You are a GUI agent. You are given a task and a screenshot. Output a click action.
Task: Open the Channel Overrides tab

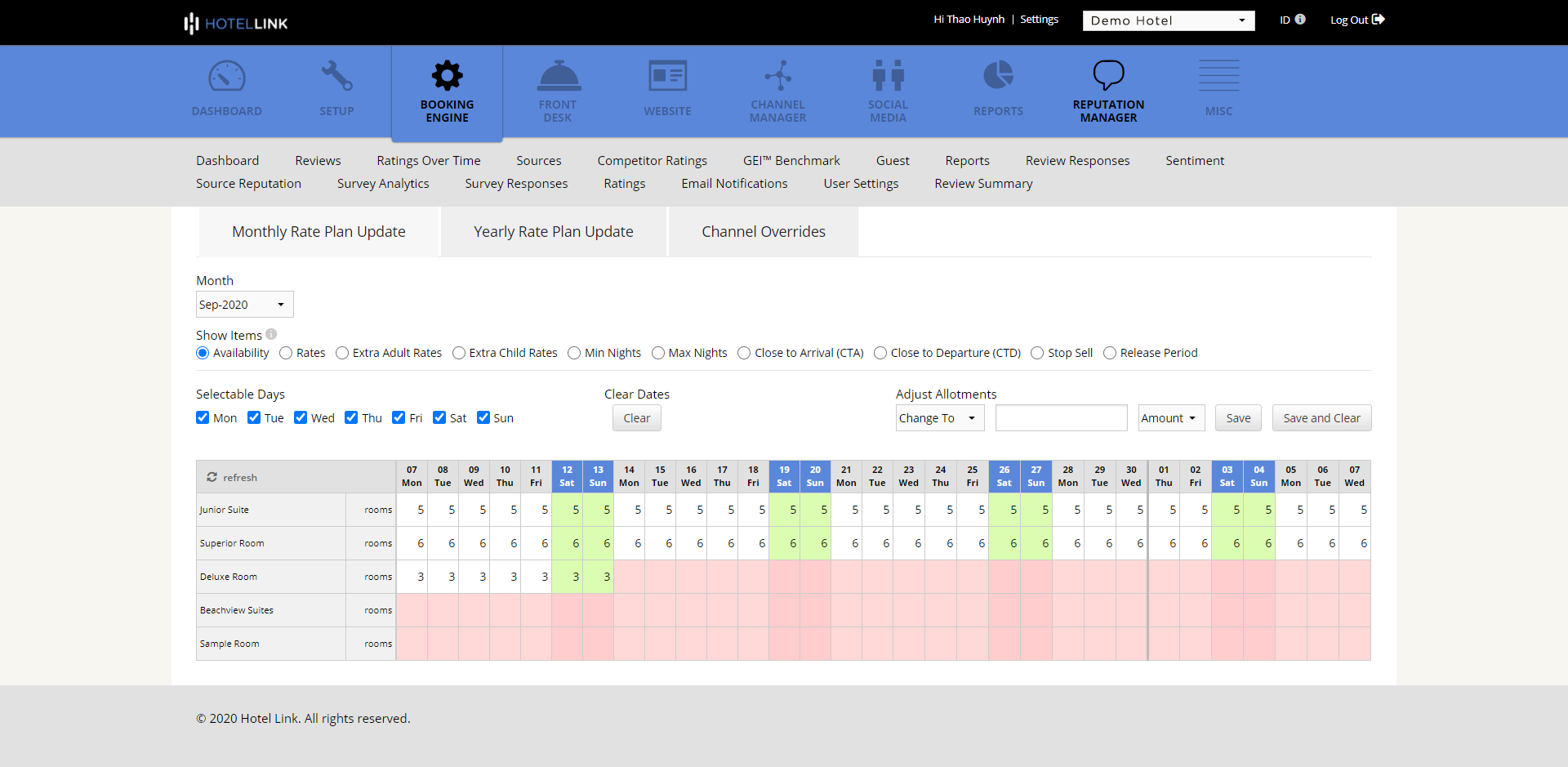coord(763,231)
